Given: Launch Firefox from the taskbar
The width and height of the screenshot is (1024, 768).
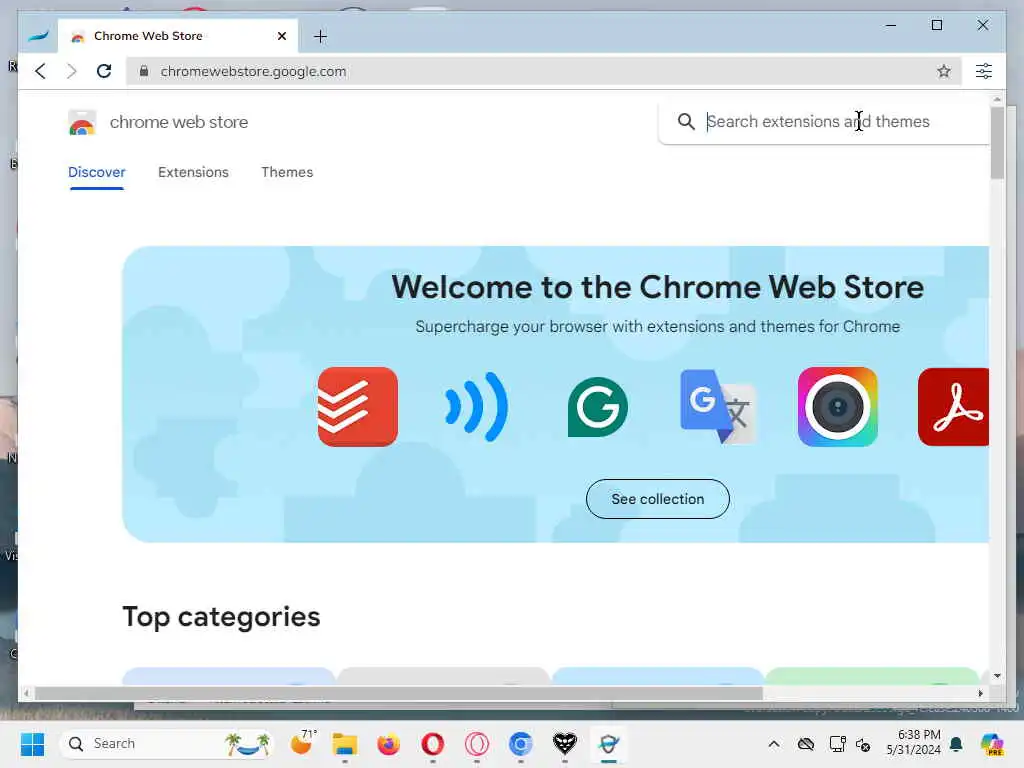Looking at the screenshot, I should (x=389, y=744).
